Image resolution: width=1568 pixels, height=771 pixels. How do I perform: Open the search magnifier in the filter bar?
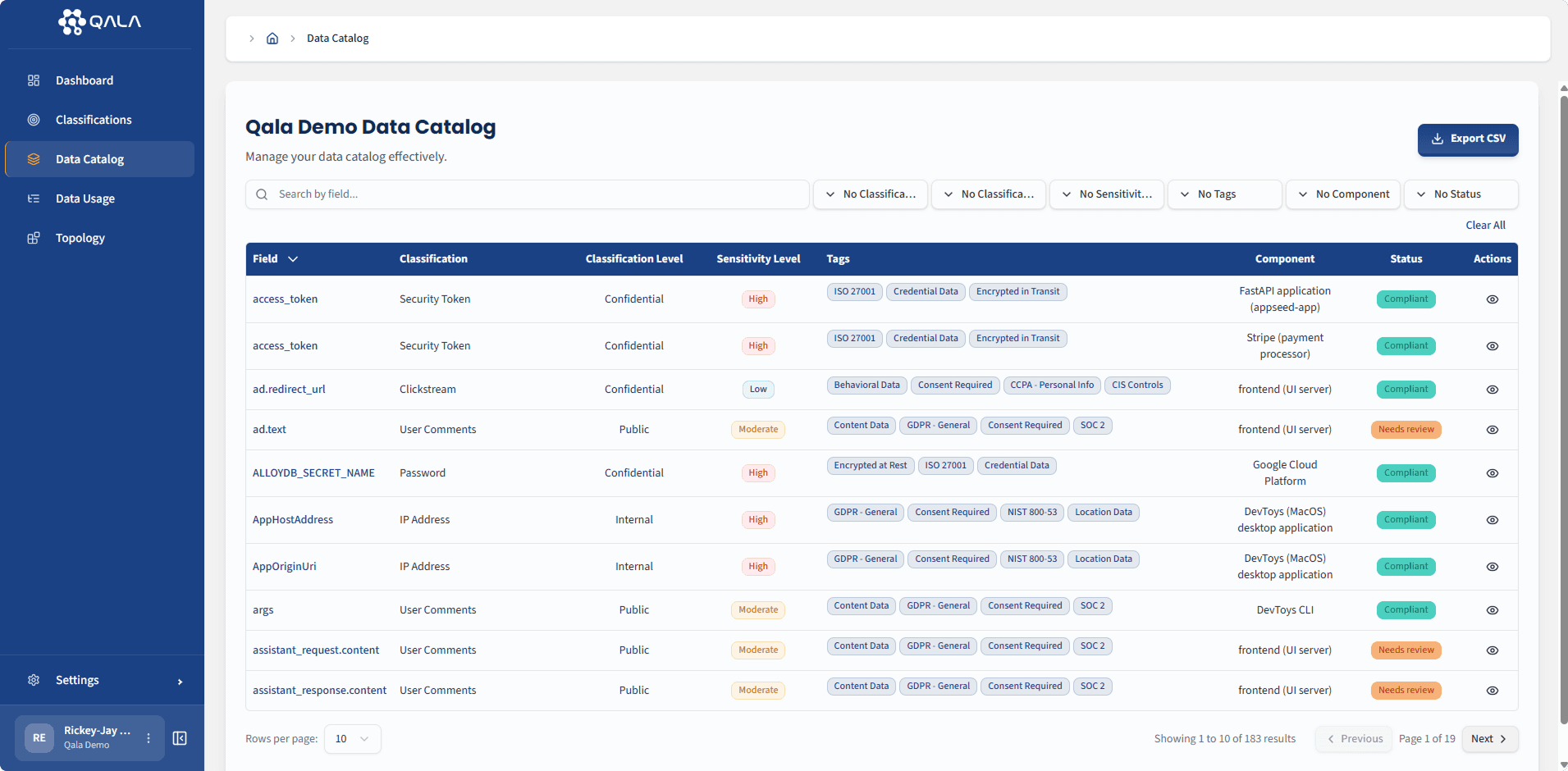click(x=261, y=194)
